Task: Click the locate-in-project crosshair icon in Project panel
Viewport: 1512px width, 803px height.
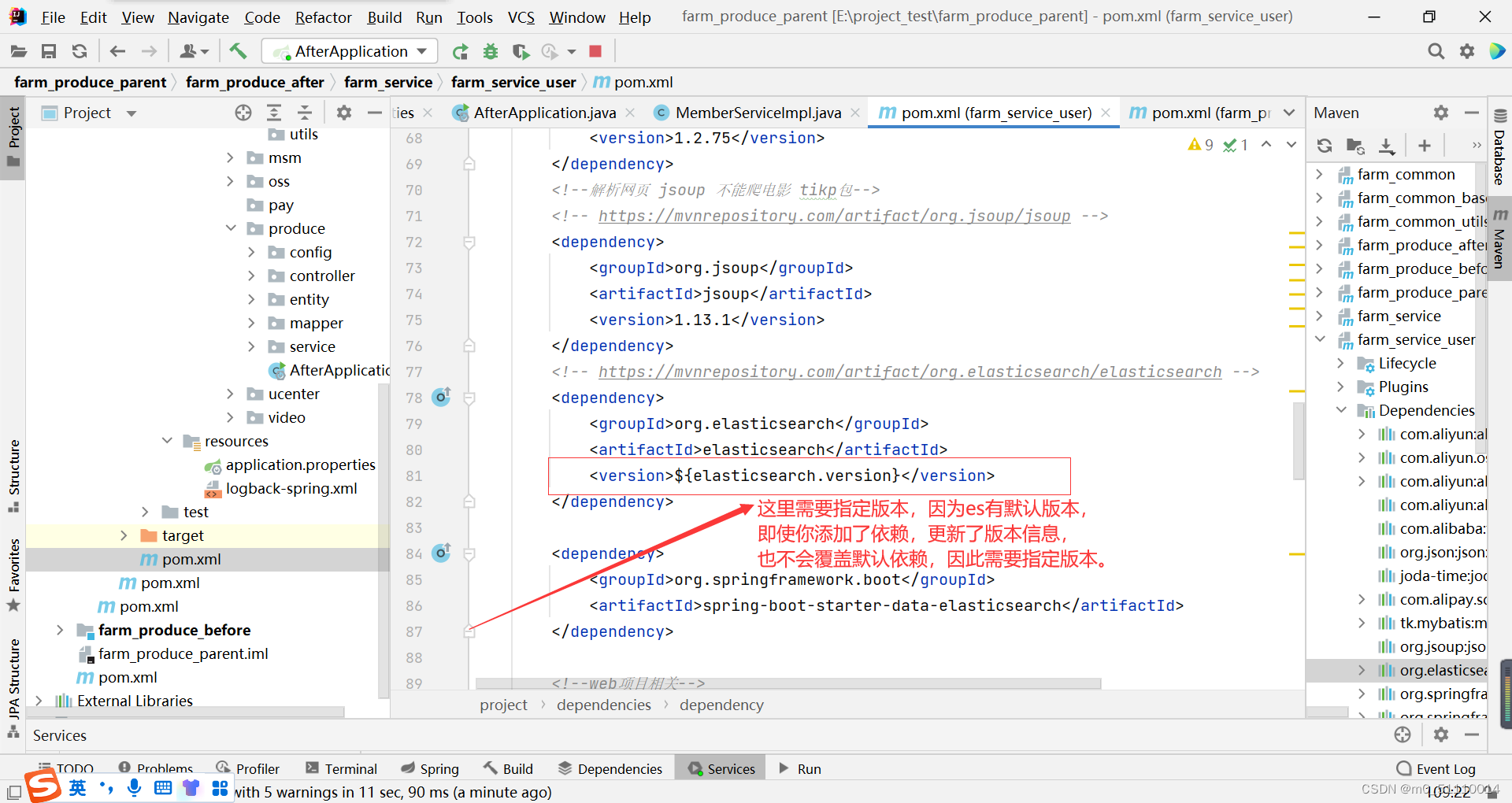Action: (243, 113)
